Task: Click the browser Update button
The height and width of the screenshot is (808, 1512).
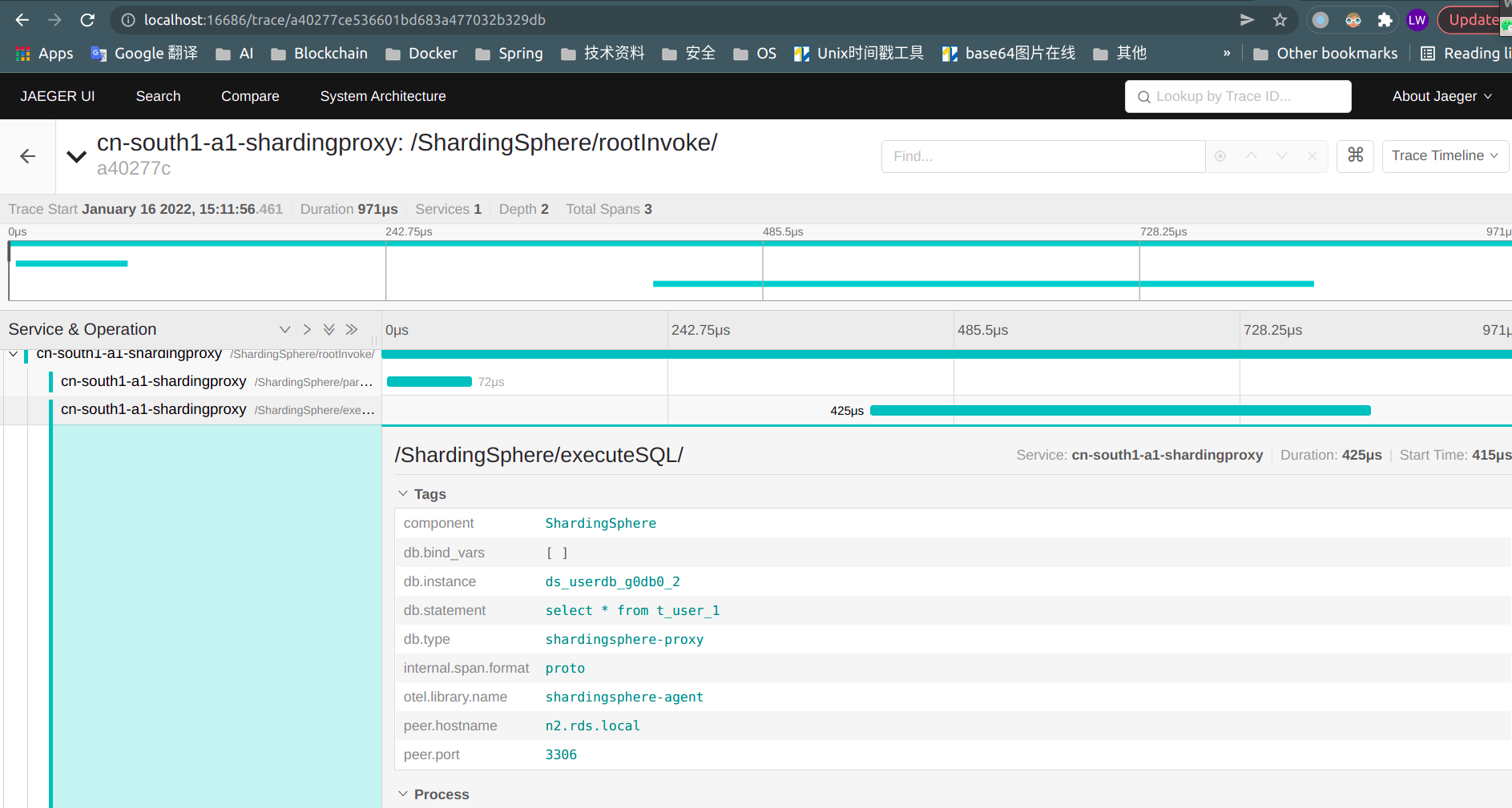Action: click(x=1474, y=20)
